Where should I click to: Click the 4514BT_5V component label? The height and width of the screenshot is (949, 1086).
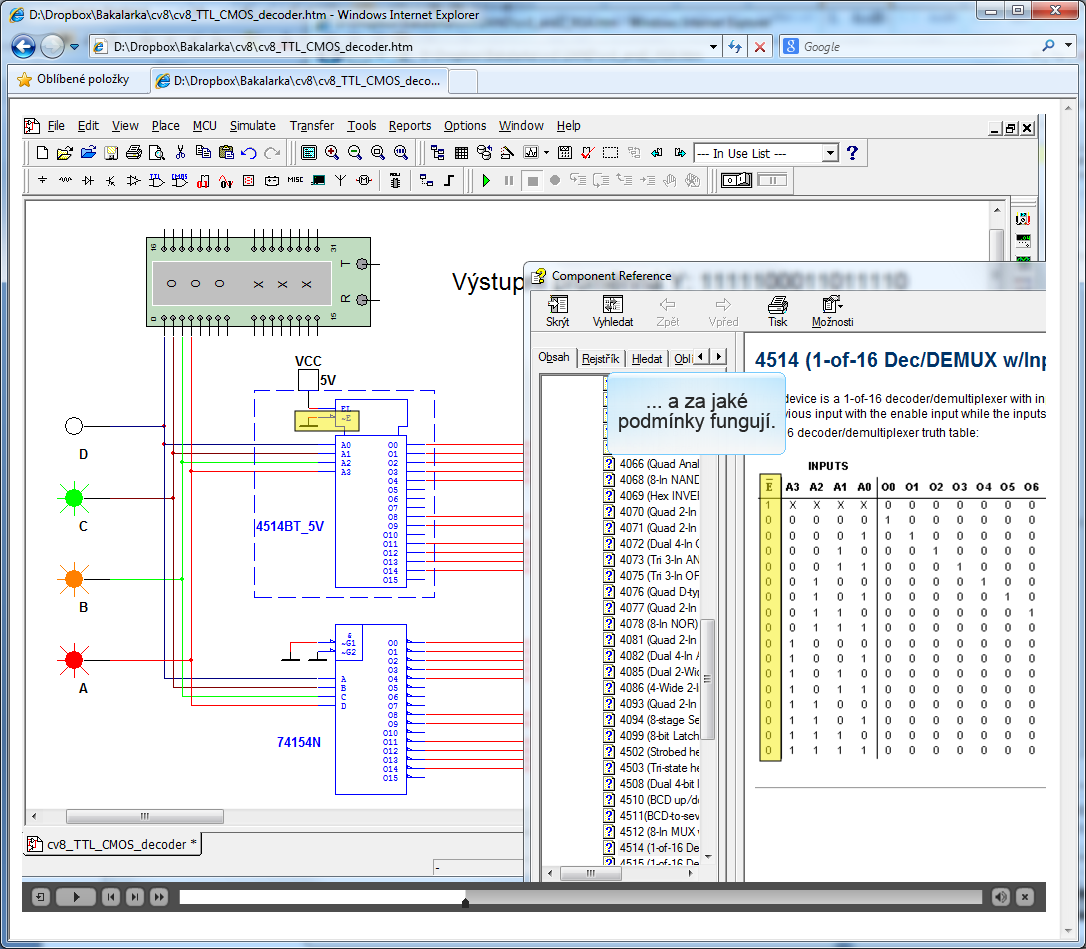(290, 526)
